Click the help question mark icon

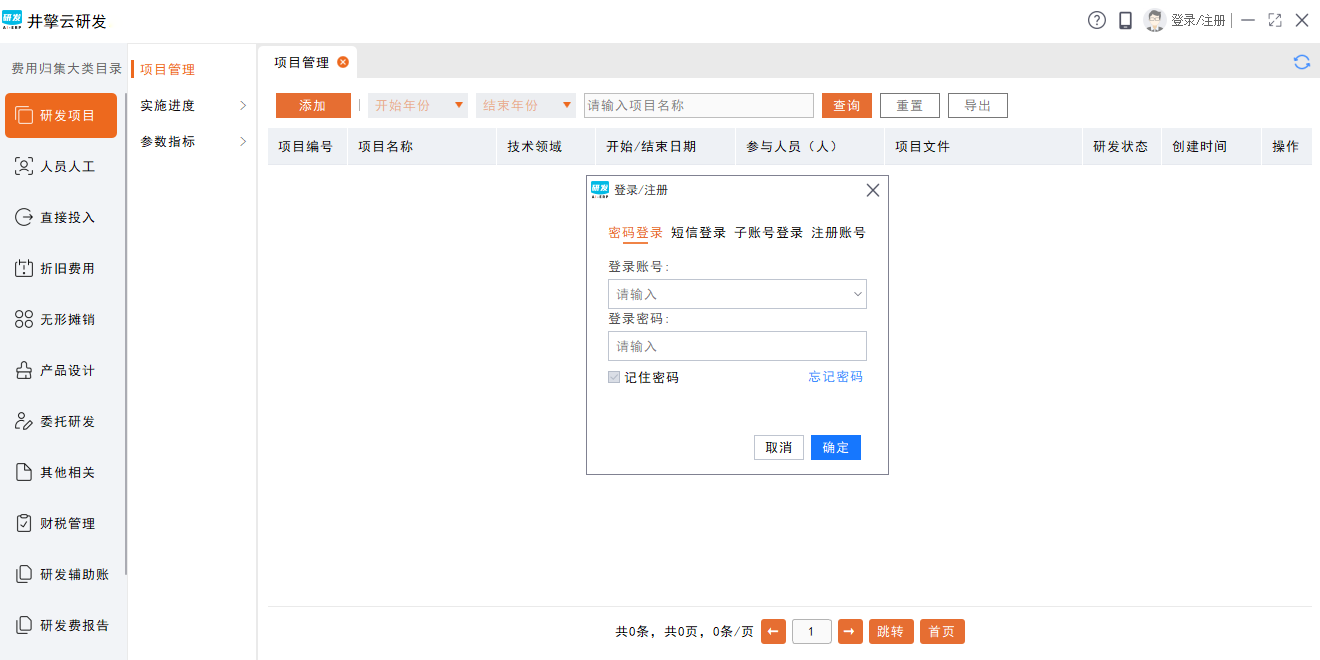coord(1097,20)
